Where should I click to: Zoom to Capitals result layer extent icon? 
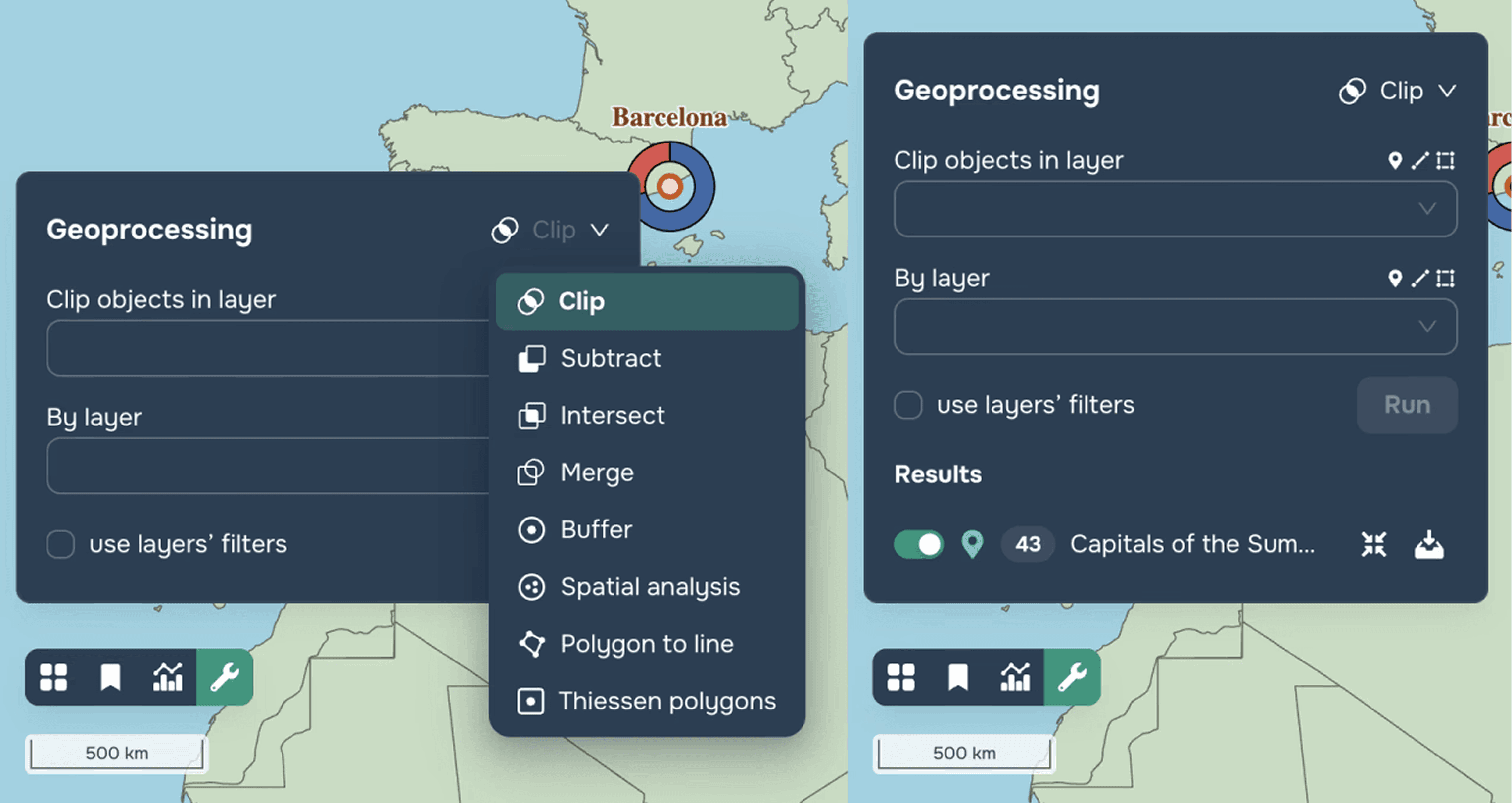(1373, 544)
